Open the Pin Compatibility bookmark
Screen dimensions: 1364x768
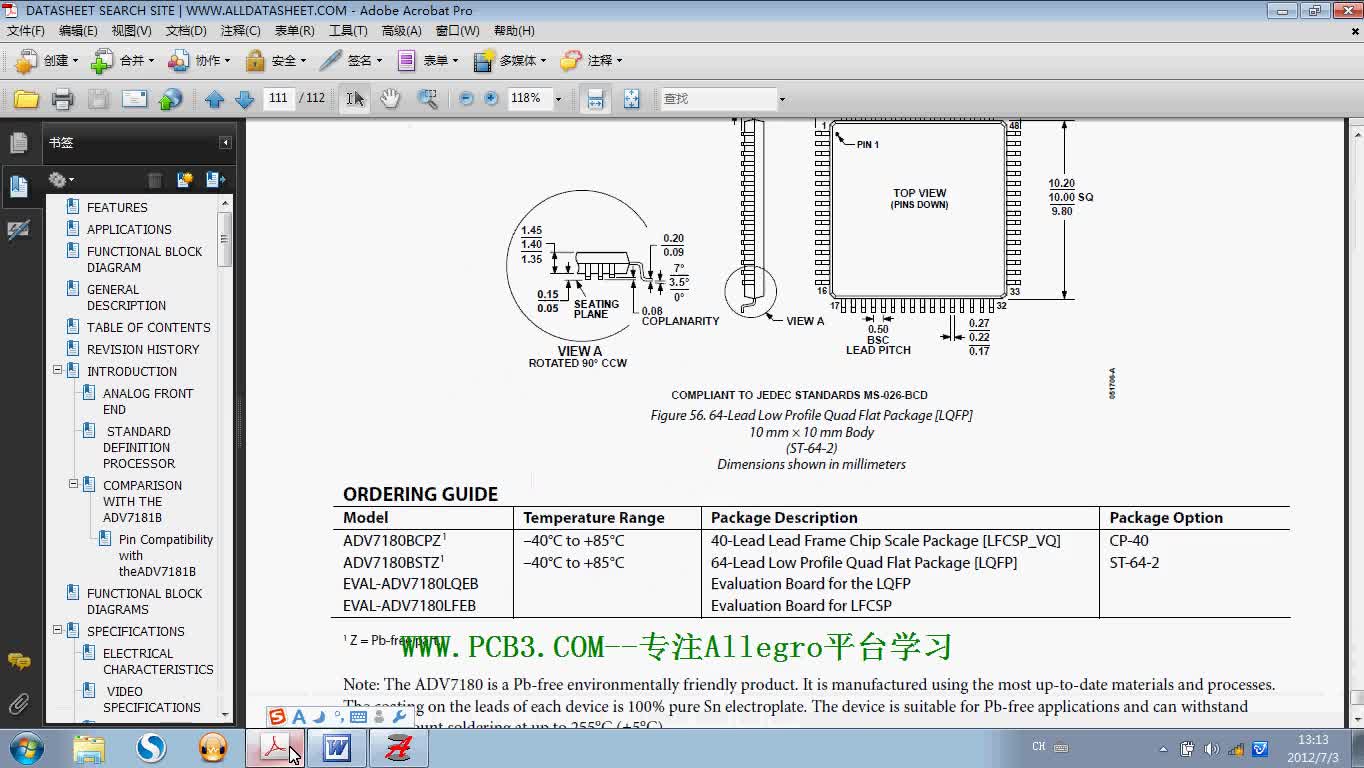click(166, 555)
